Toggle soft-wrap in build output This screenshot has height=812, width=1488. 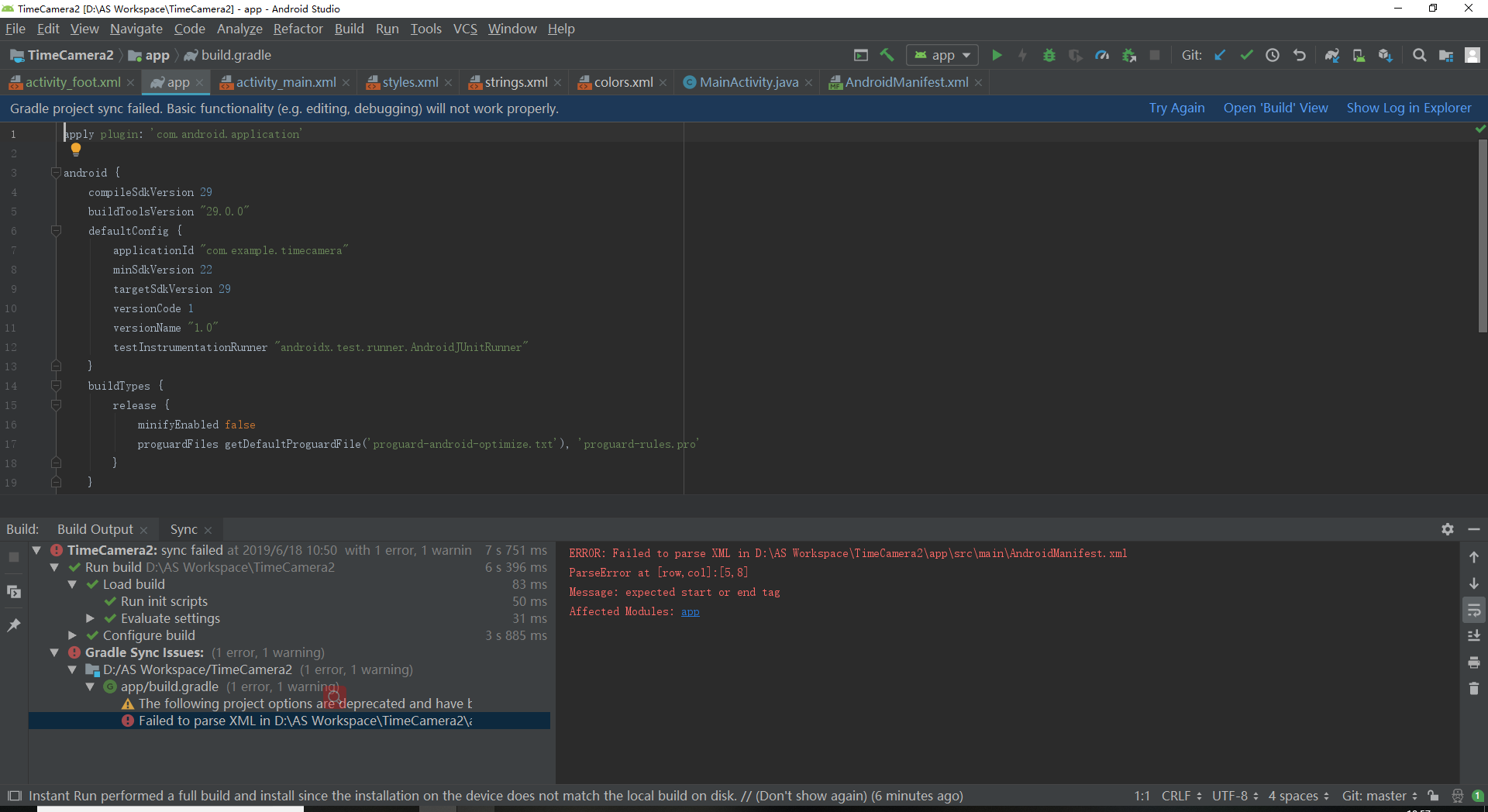click(1474, 610)
